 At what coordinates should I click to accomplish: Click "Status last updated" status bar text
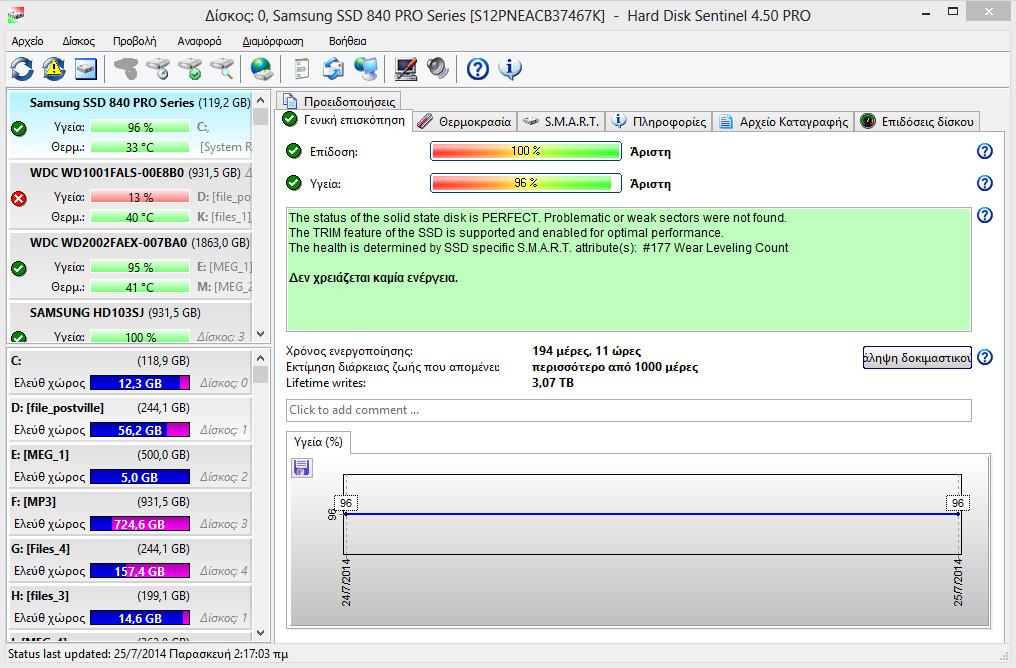coord(148,654)
